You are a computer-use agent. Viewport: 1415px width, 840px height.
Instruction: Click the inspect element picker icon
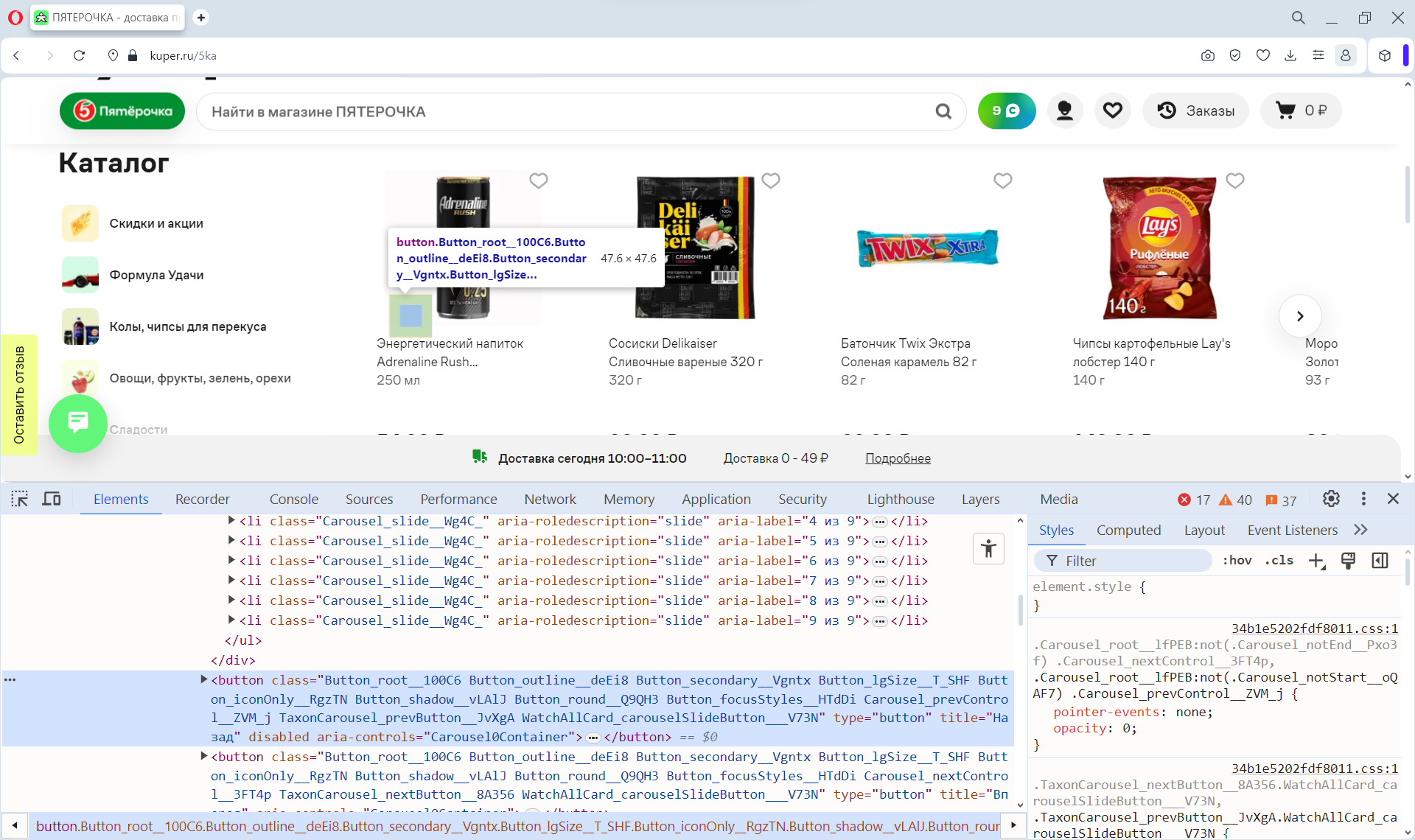coord(18,498)
